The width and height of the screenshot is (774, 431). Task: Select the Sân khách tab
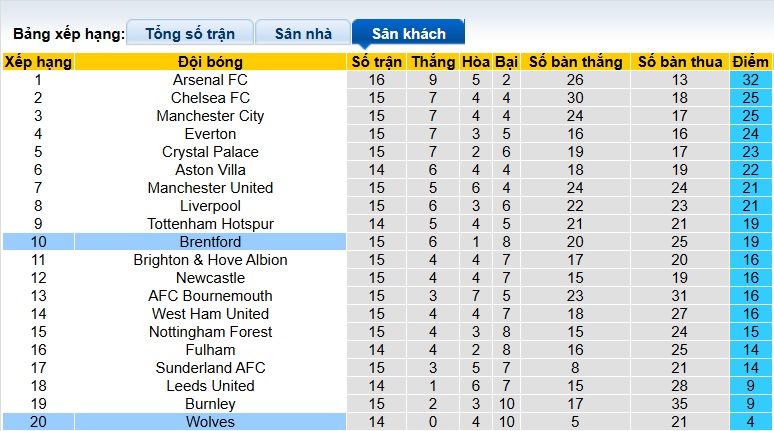pyautogui.click(x=409, y=33)
